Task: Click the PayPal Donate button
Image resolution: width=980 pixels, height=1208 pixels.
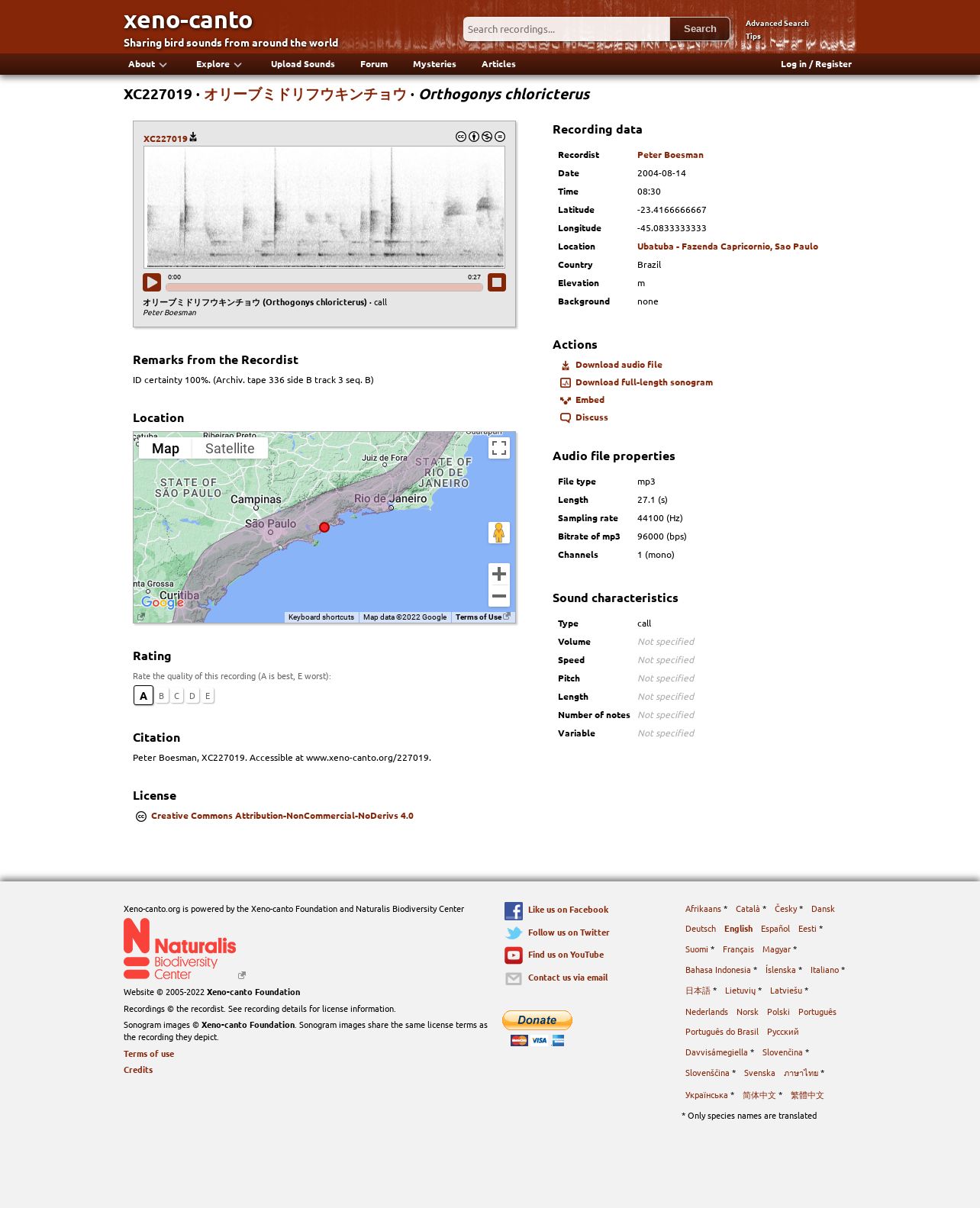Action: pyautogui.click(x=537, y=1020)
